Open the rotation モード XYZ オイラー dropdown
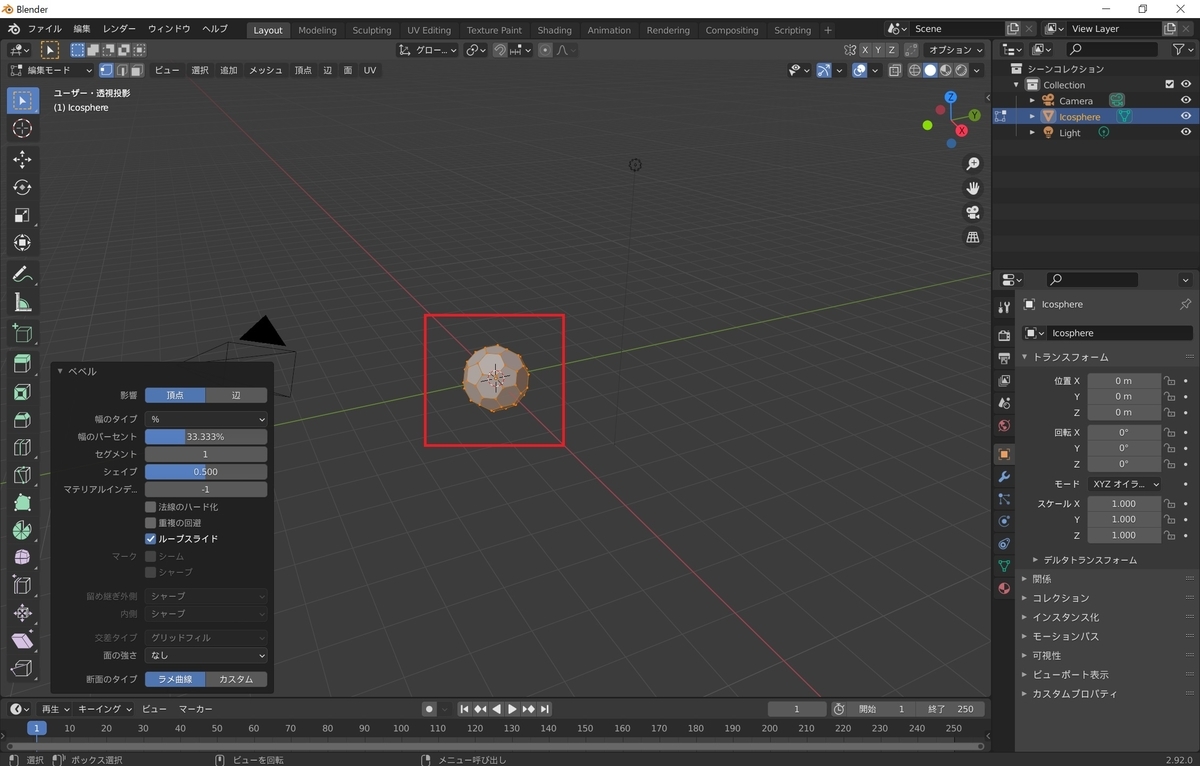The width and height of the screenshot is (1200, 766). click(1125, 484)
